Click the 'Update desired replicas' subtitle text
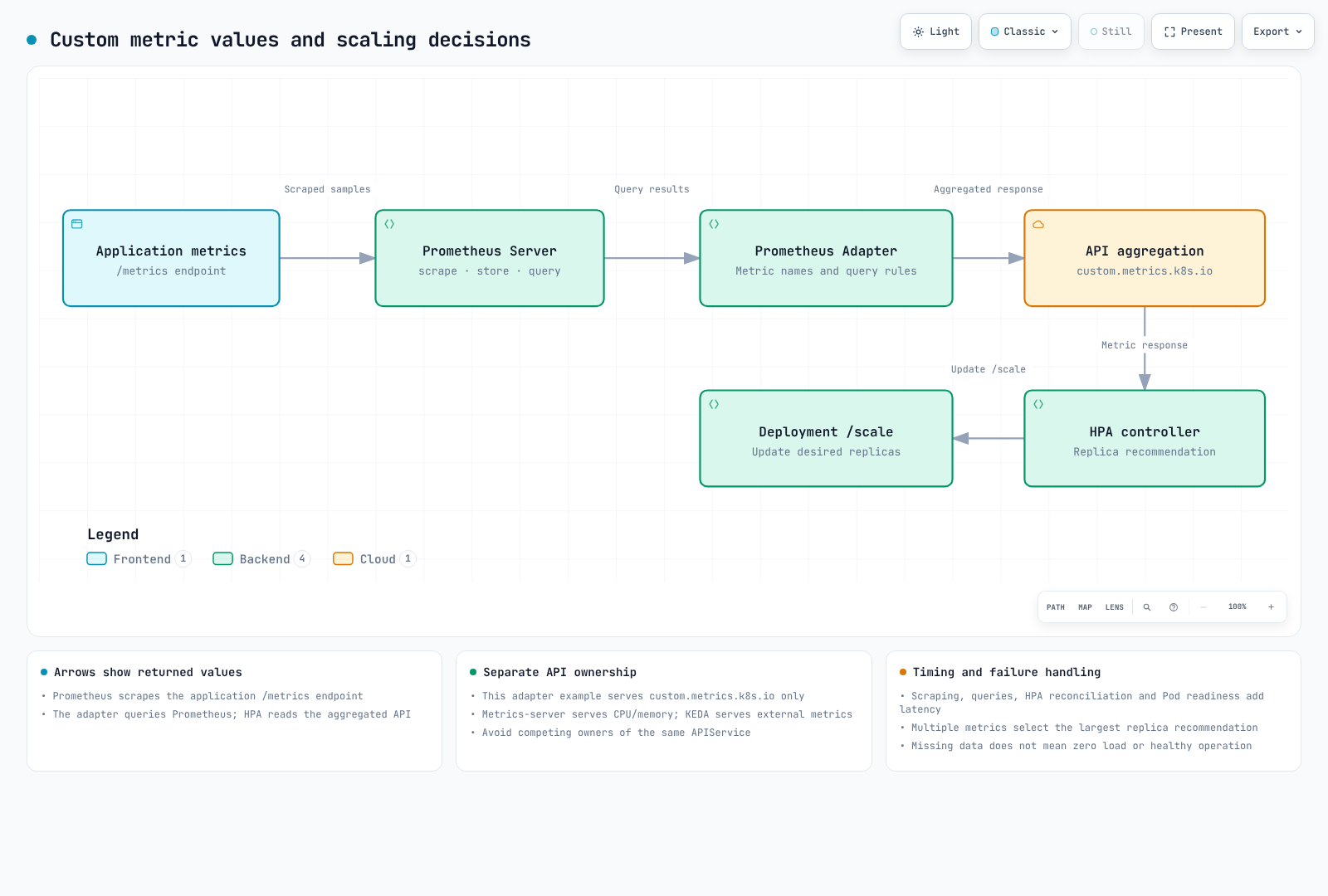 tap(826, 452)
